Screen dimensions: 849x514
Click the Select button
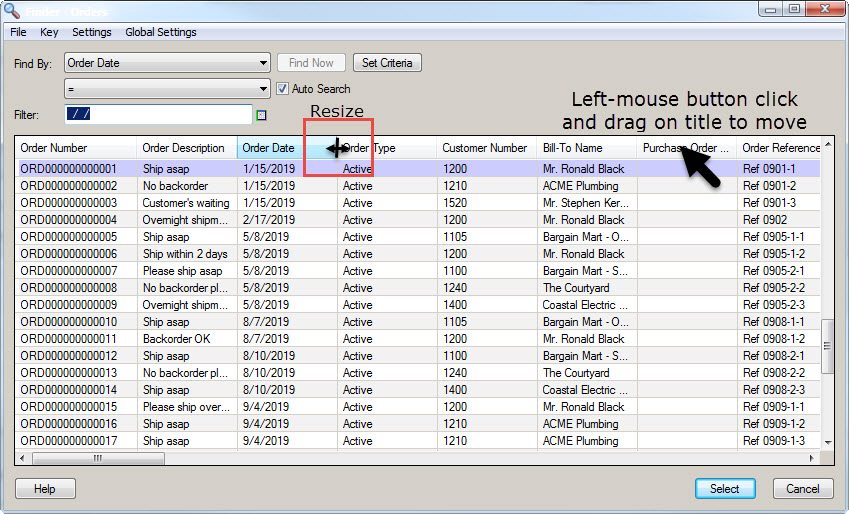725,489
